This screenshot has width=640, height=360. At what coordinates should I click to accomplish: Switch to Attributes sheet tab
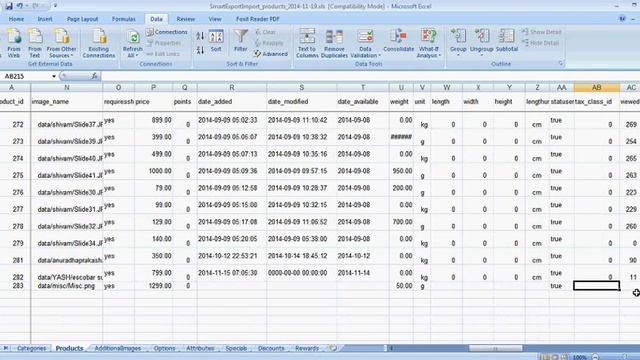[200, 348]
